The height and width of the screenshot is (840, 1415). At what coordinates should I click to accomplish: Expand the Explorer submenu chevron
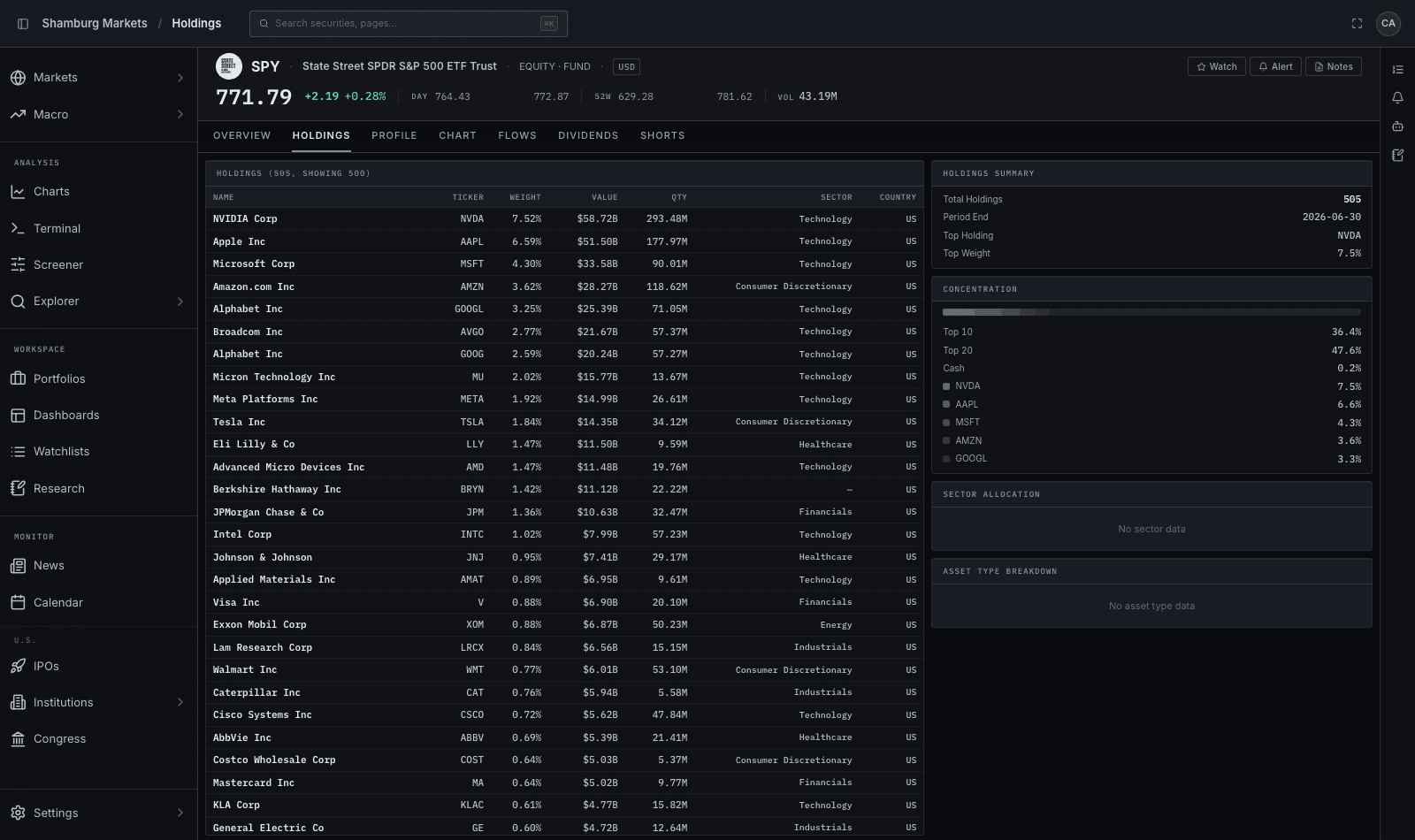180,302
